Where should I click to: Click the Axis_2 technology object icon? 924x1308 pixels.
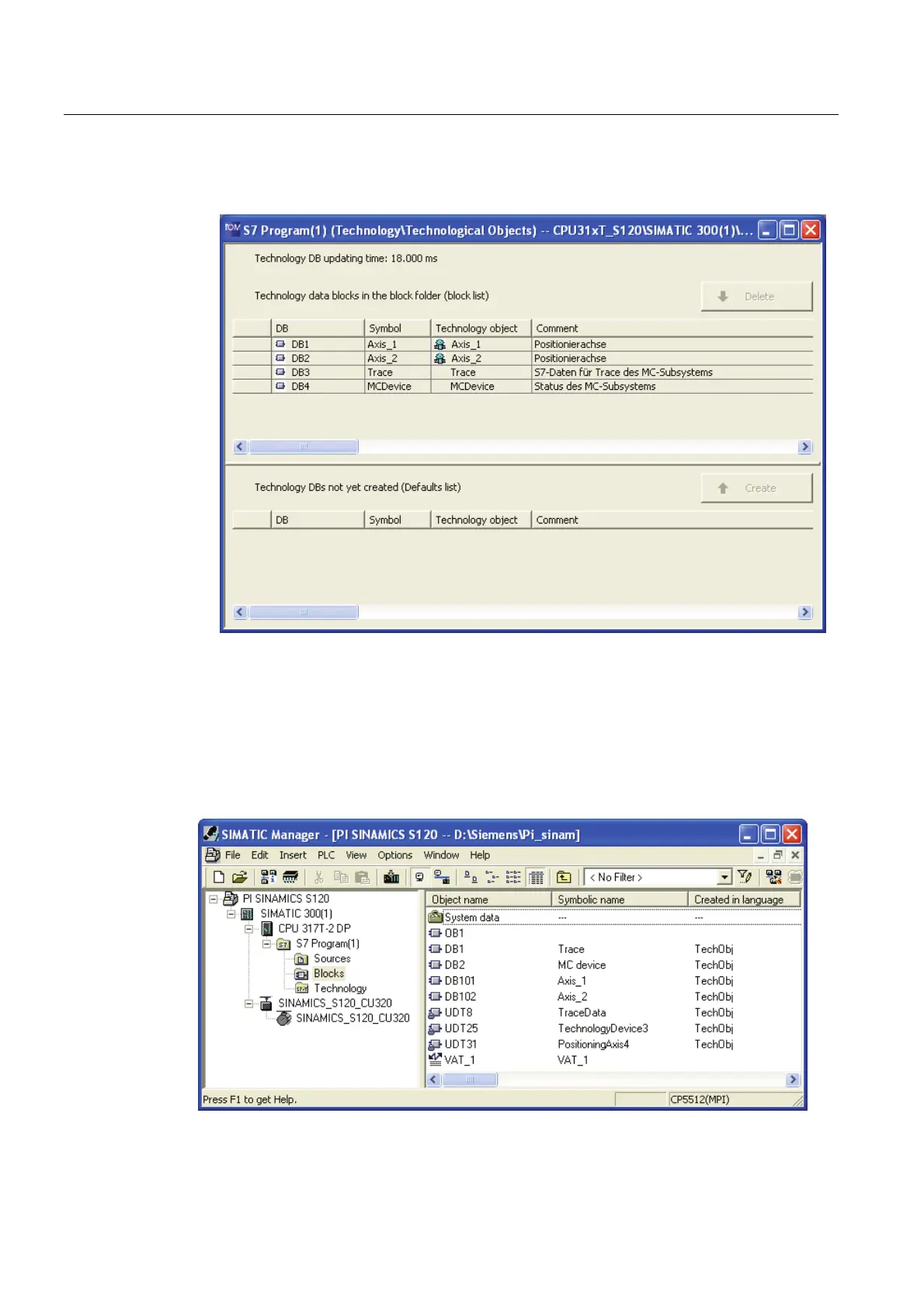tap(440, 358)
